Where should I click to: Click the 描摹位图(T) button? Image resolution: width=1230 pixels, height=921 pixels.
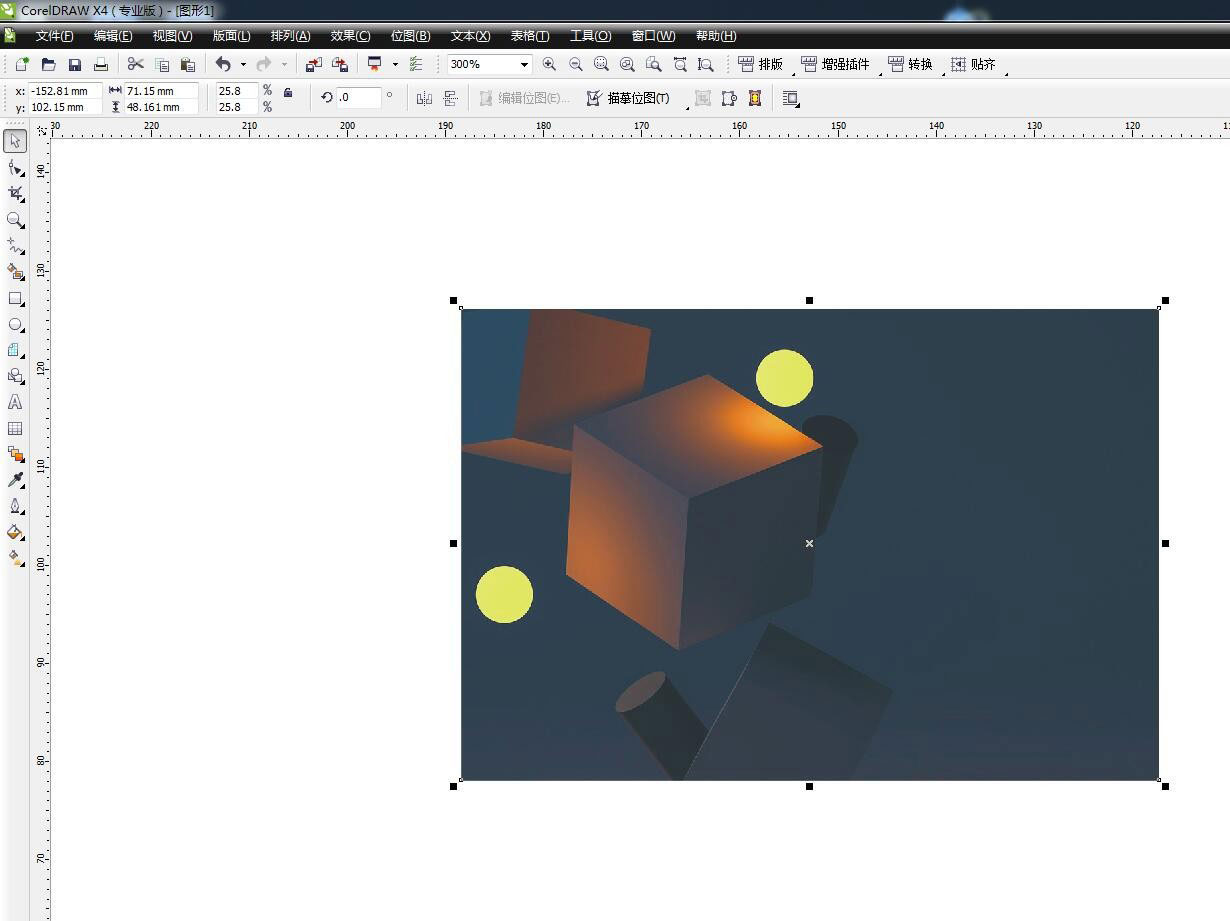(628, 98)
